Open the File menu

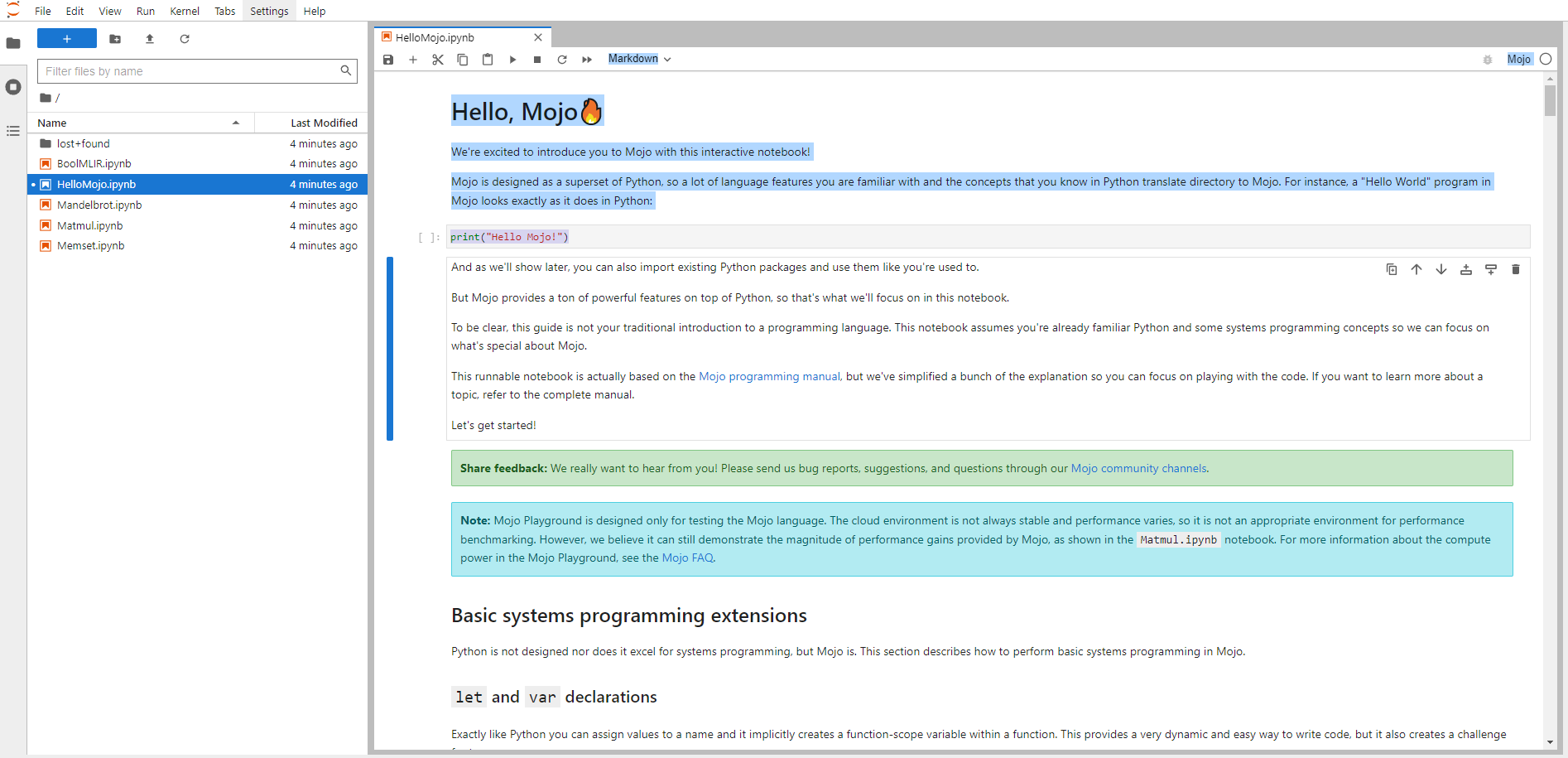point(43,11)
